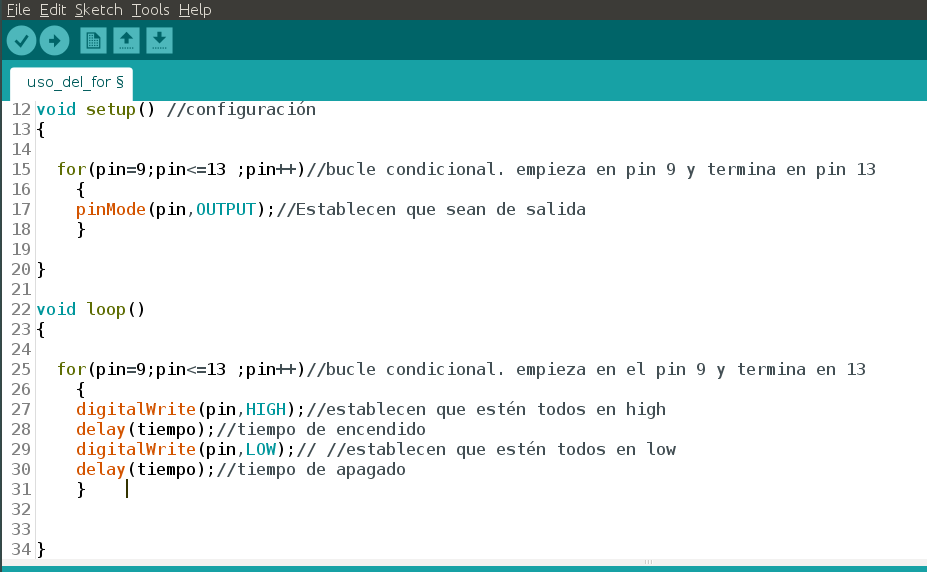Click the Upload arrow icon
927x572 pixels.
coord(54,41)
